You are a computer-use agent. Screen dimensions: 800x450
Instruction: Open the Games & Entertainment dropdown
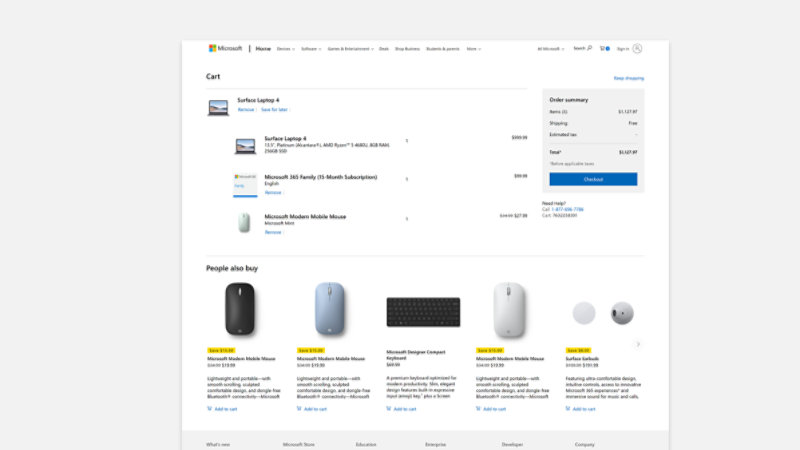(350, 48)
